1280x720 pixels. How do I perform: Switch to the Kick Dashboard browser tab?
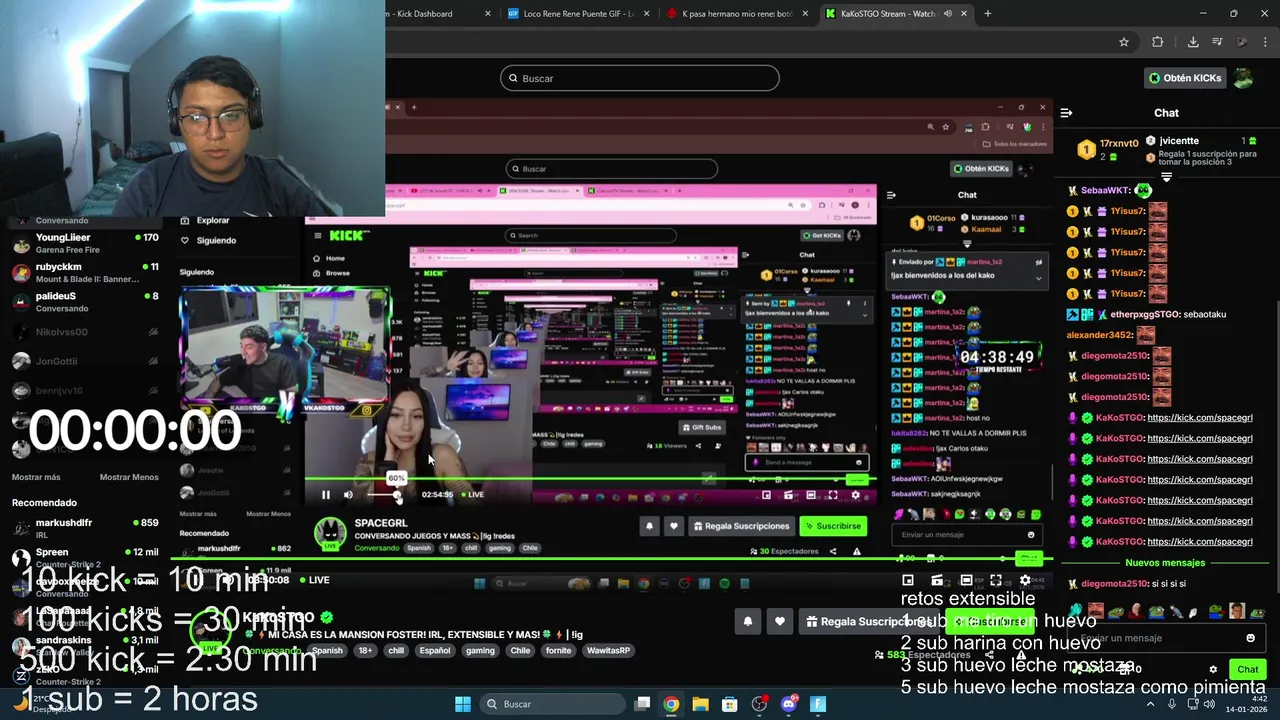coord(436,14)
